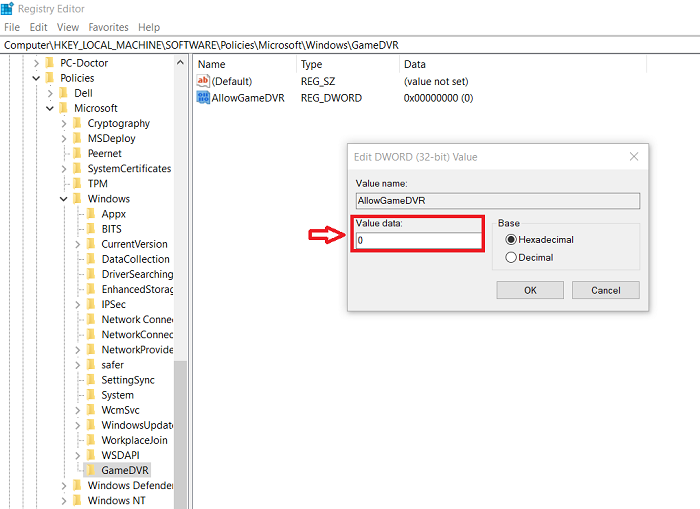Open the Edit menu
Screen dimensions: 700x509
point(38,27)
